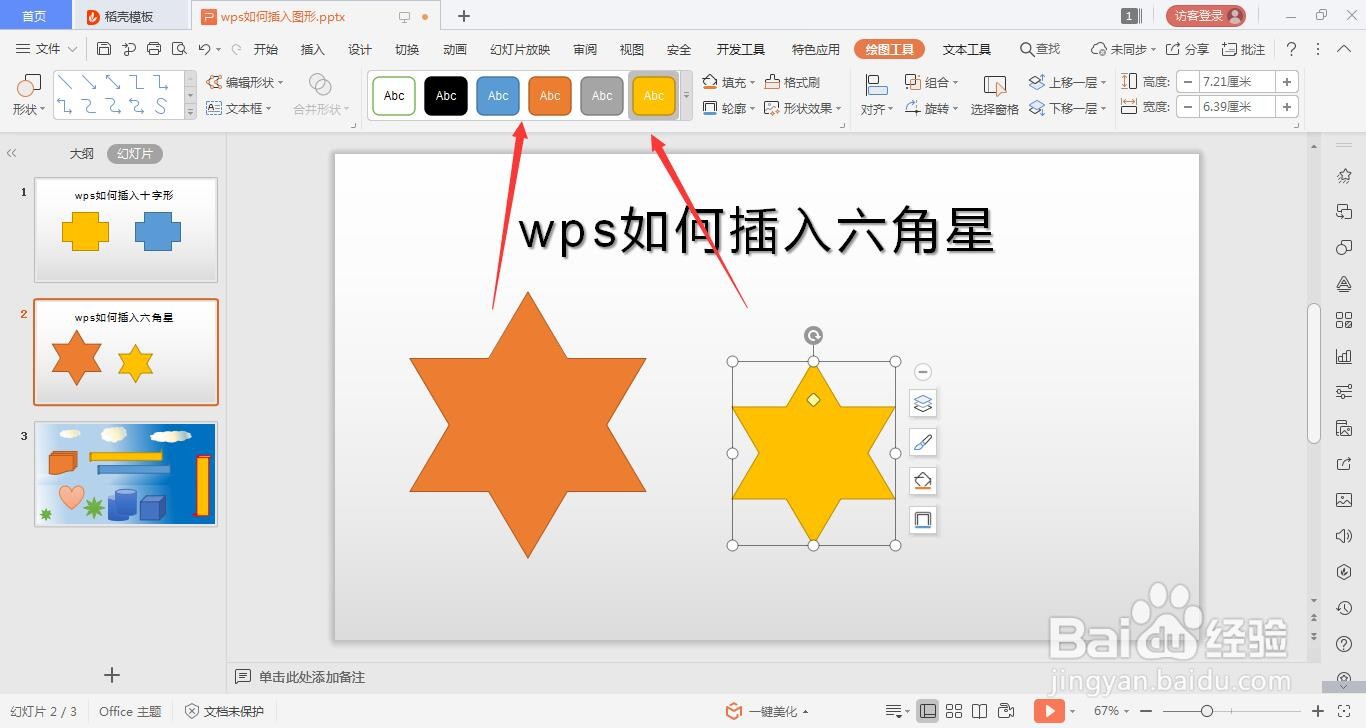1366x728 pixels.
Task: Switch to Slide Sorter view
Action: click(x=954, y=711)
